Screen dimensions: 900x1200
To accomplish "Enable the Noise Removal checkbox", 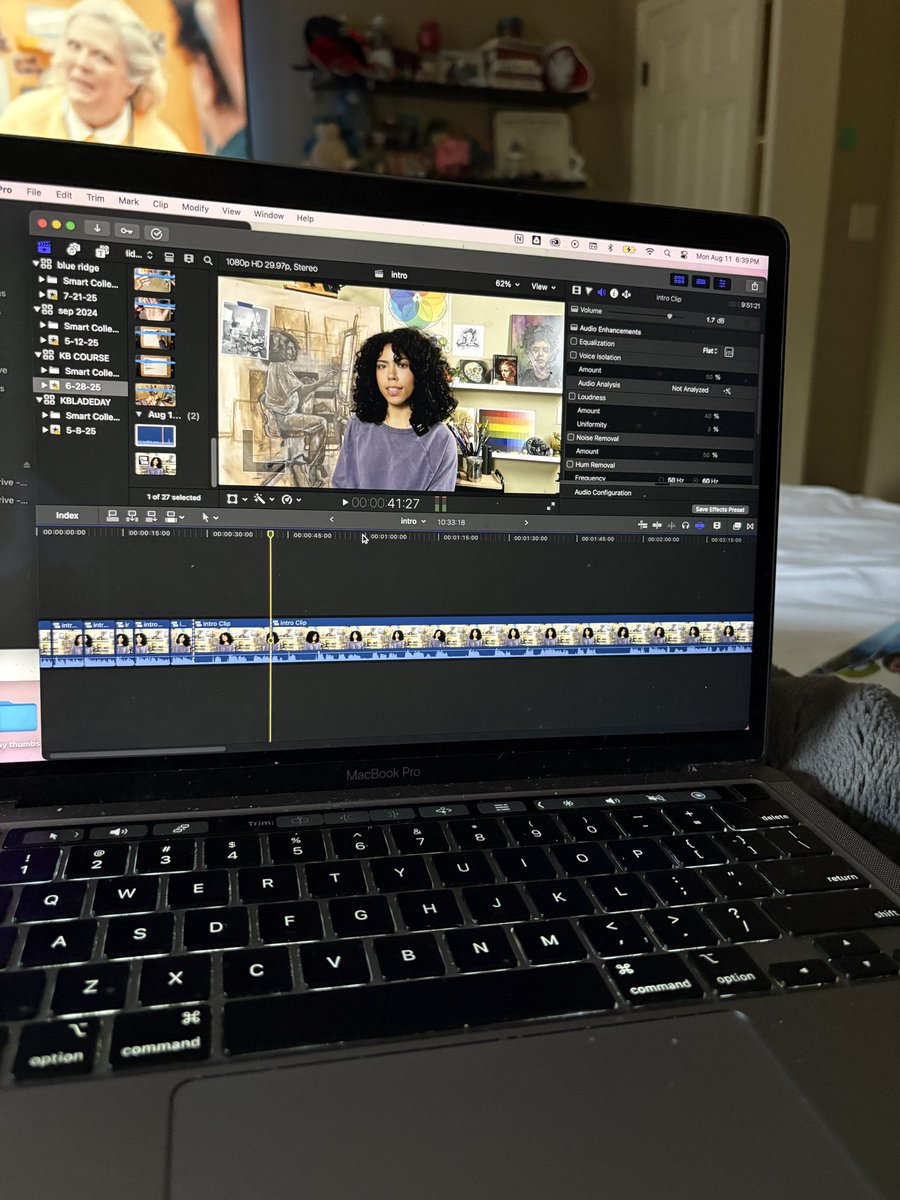I will [572, 438].
